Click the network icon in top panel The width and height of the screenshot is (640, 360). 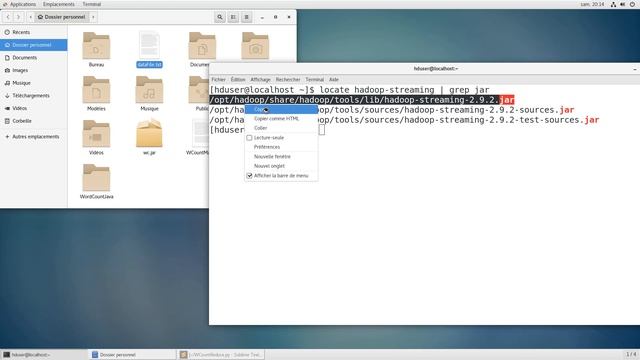[613, 4]
